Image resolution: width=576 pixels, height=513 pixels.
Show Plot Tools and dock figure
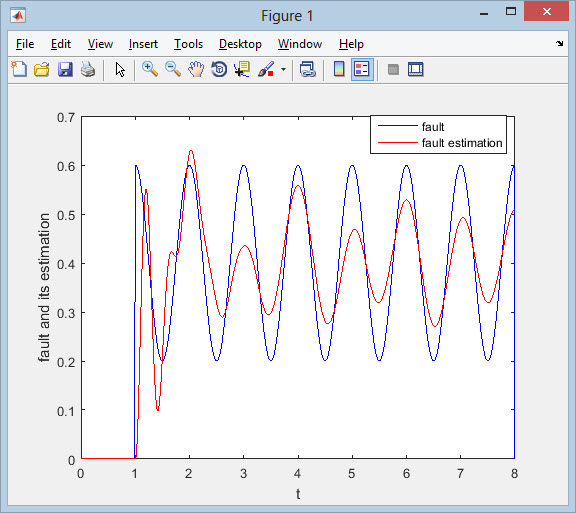tap(416, 69)
